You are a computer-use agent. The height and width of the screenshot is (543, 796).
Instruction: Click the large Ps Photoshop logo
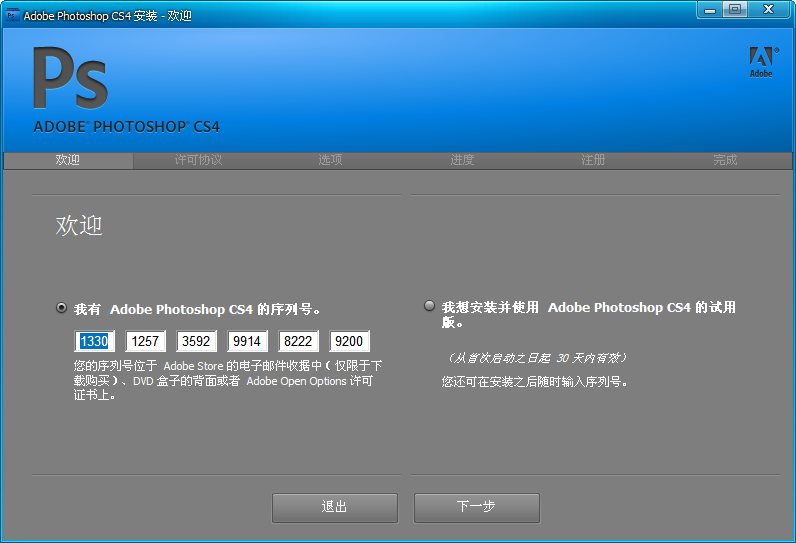71,78
